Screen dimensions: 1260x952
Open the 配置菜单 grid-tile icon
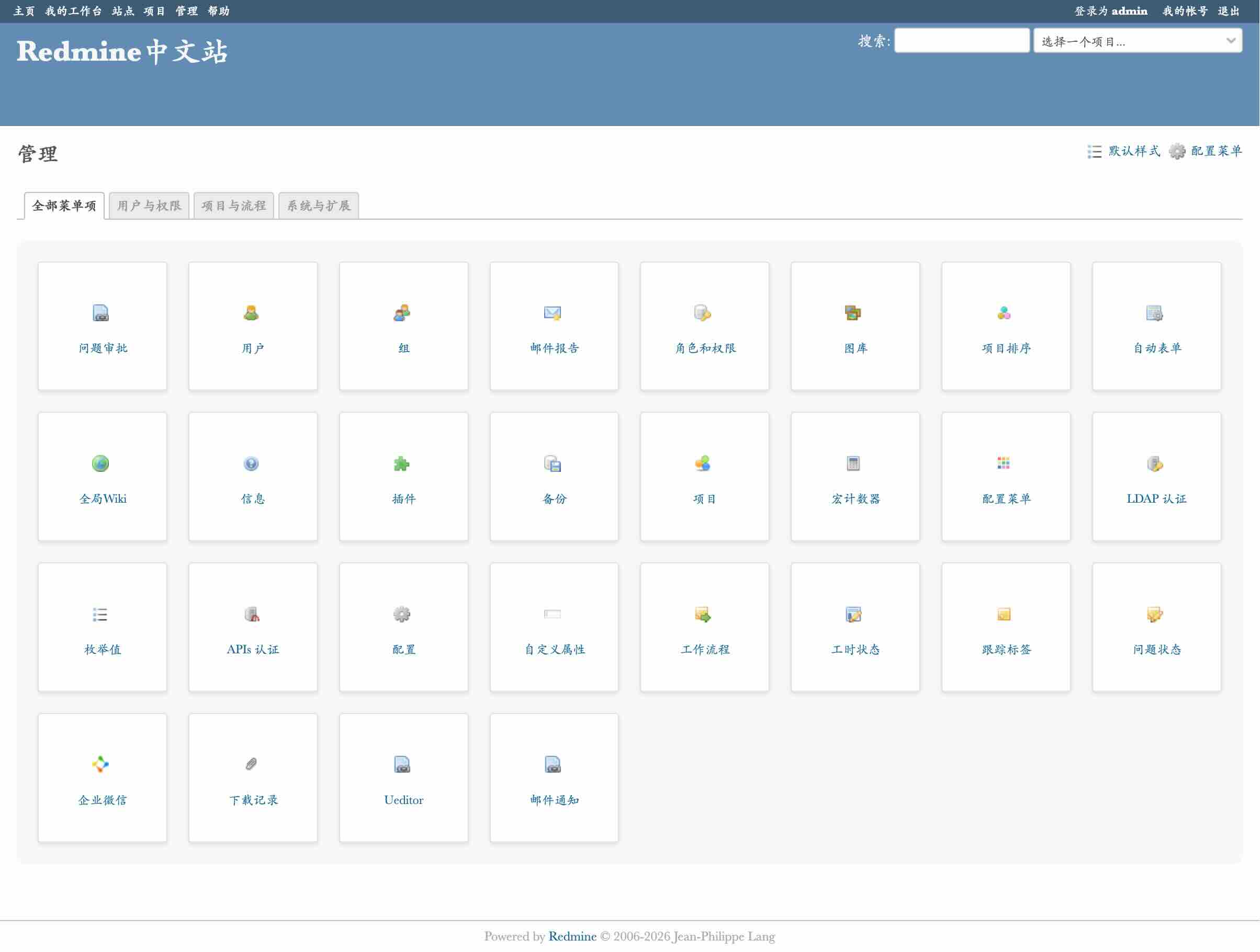(x=1004, y=464)
